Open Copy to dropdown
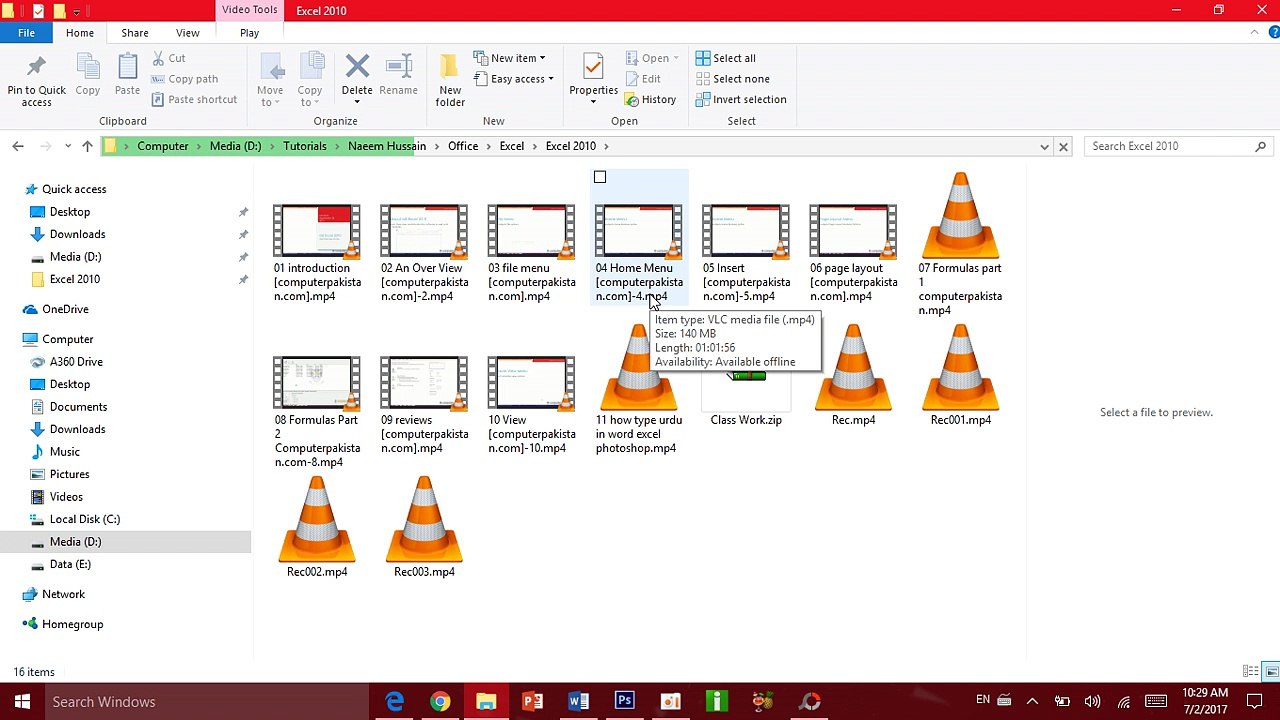1280x720 pixels. pyautogui.click(x=310, y=80)
